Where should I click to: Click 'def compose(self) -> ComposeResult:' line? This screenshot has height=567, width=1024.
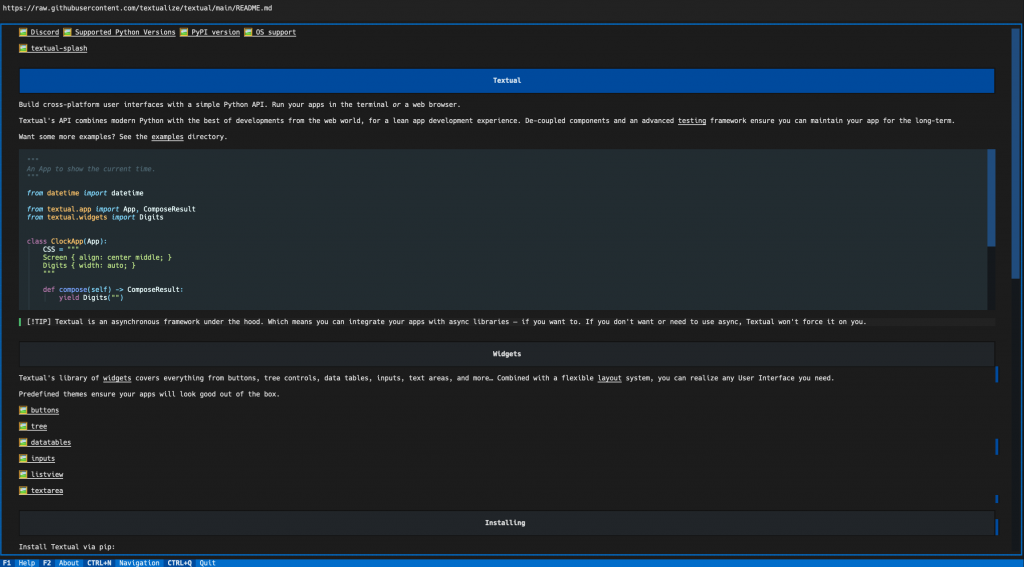tap(113, 289)
